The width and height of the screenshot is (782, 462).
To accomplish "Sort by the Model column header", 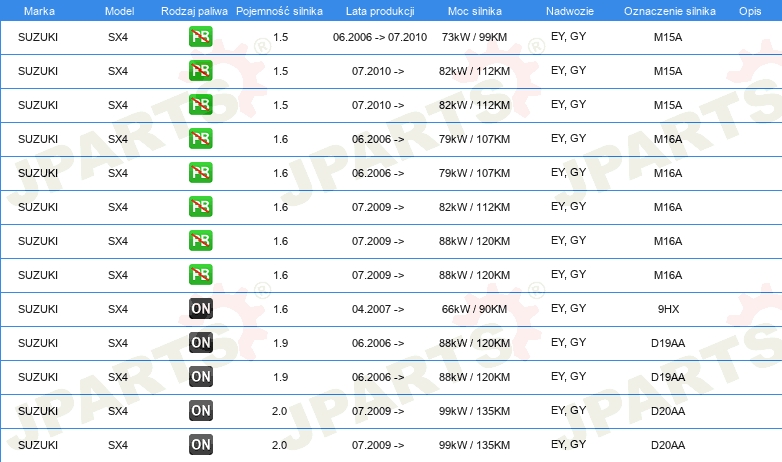I will [x=119, y=11].
